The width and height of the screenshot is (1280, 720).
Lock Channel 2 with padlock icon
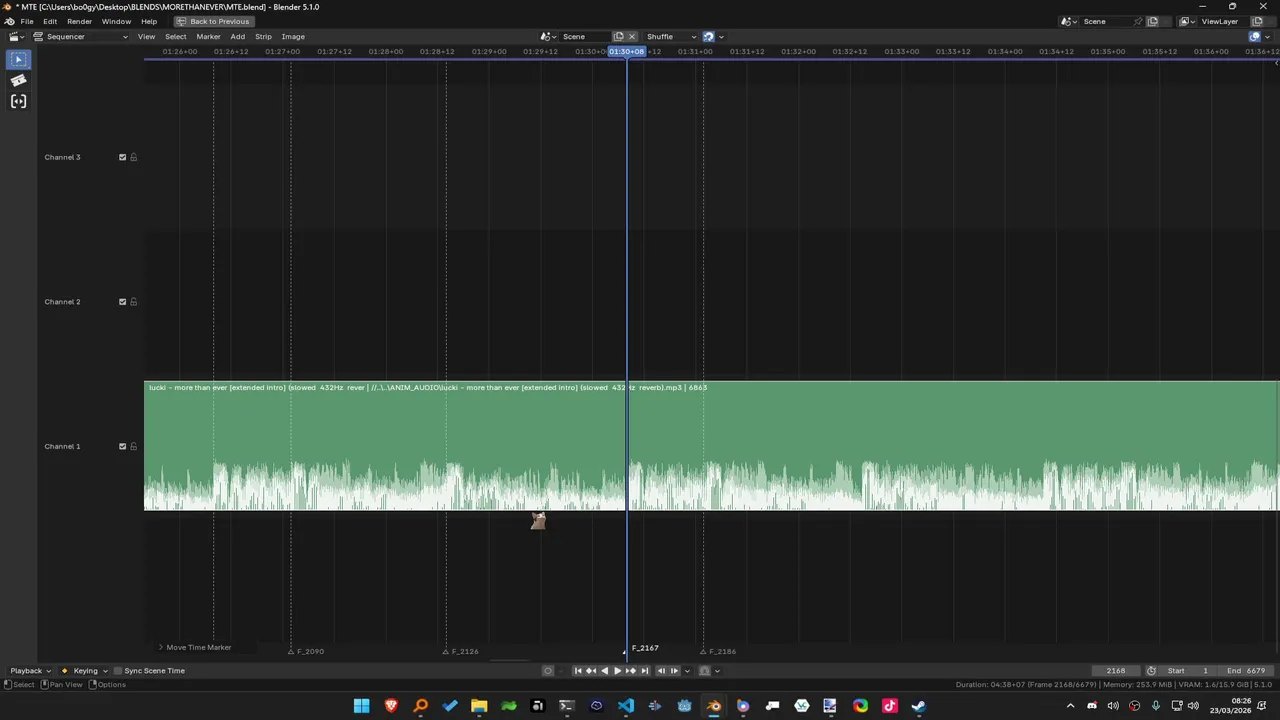click(133, 302)
